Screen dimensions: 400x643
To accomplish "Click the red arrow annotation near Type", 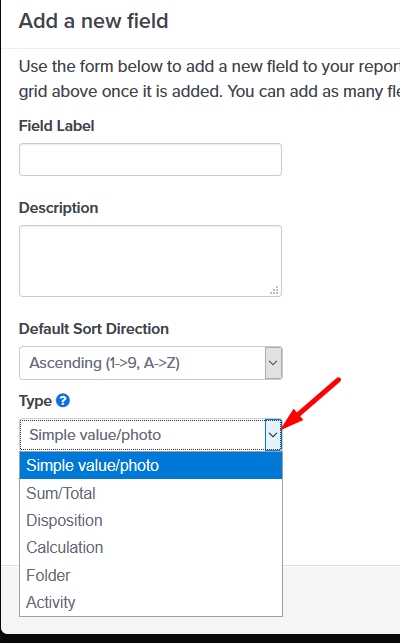I will click(x=312, y=403).
